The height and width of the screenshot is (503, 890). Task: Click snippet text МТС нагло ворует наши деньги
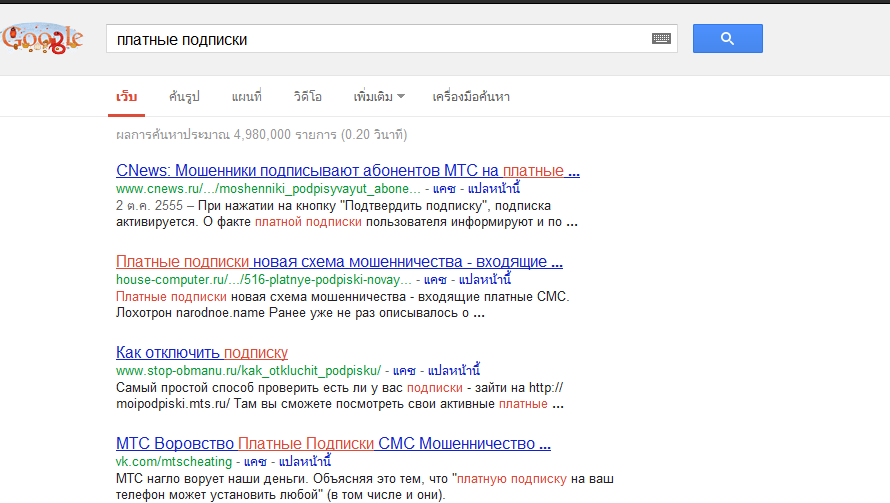point(212,479)
